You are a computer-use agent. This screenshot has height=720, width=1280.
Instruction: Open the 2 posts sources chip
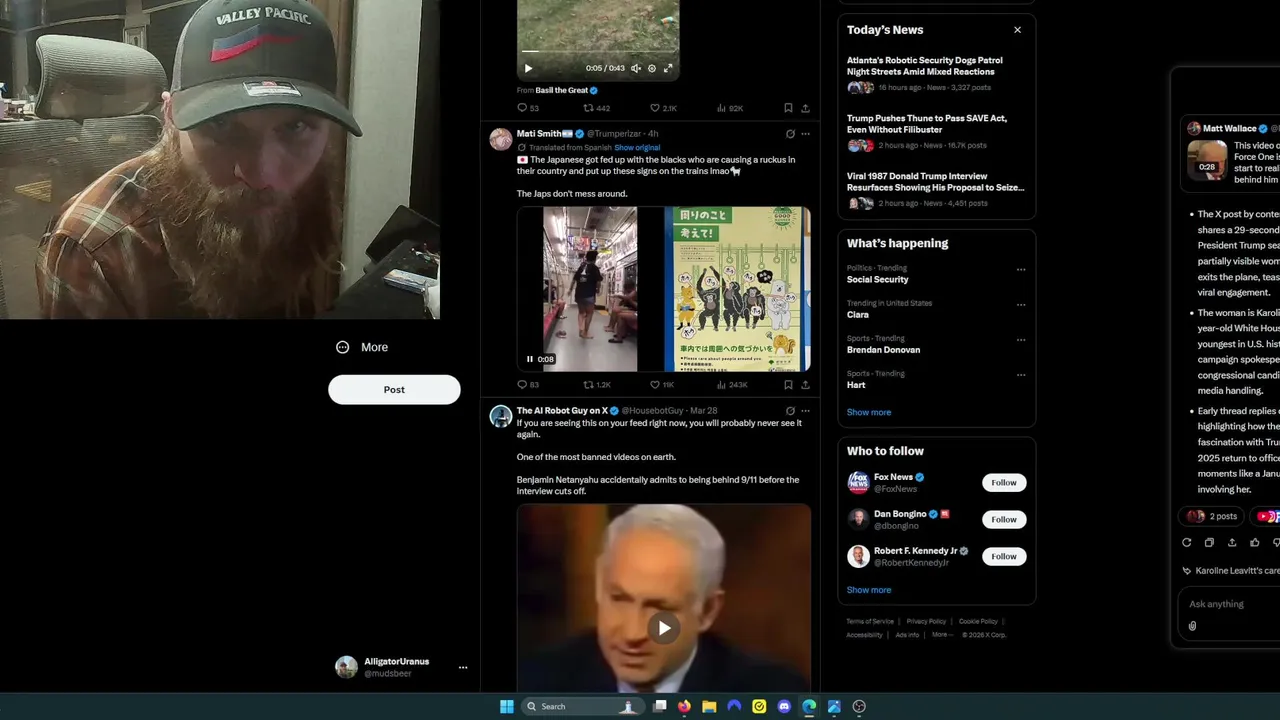[x=1212, y=516]
